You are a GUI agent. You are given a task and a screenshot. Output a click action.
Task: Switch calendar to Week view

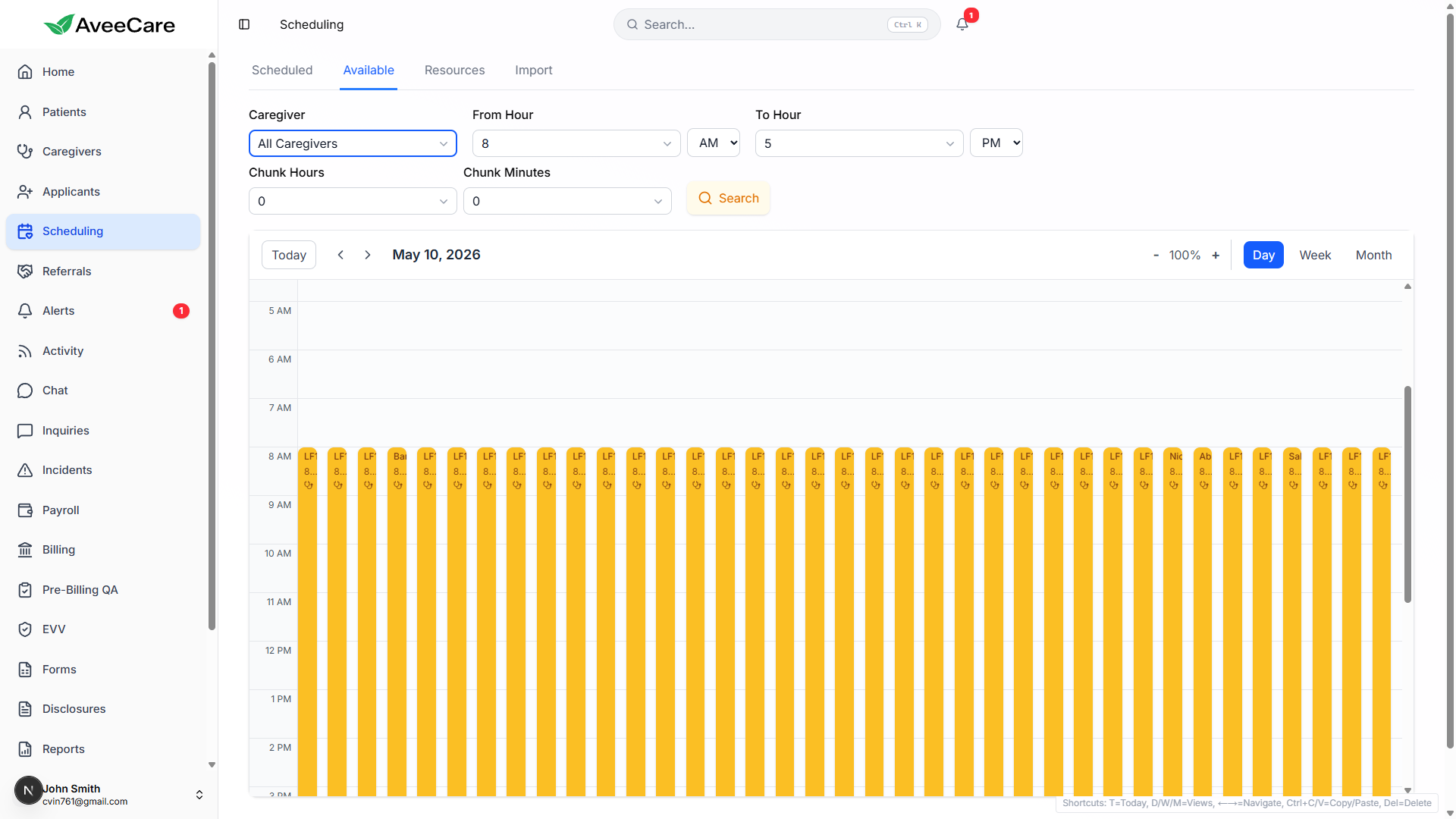coord(1315,255)
